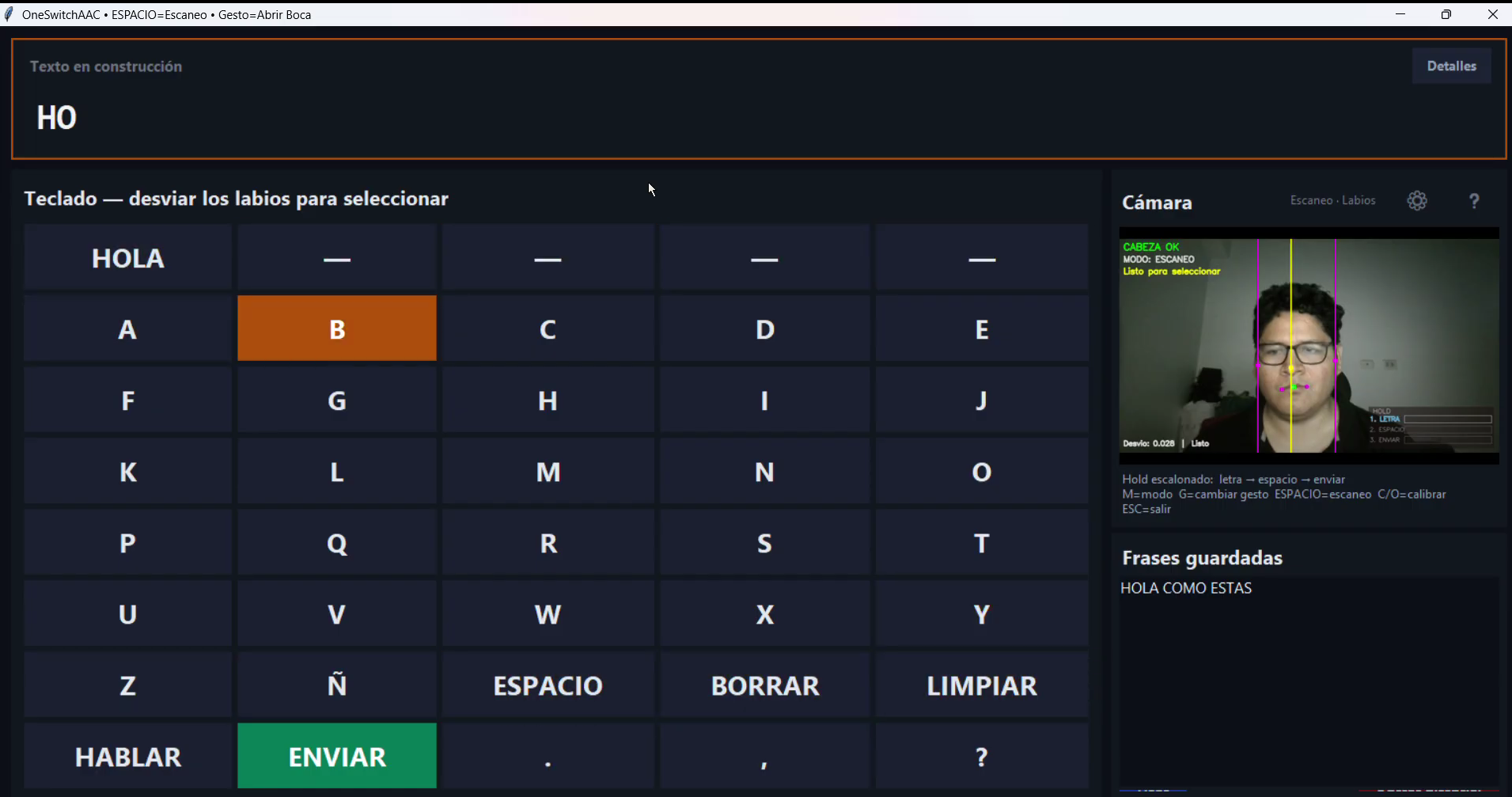Select letter U key

point(127,613)
